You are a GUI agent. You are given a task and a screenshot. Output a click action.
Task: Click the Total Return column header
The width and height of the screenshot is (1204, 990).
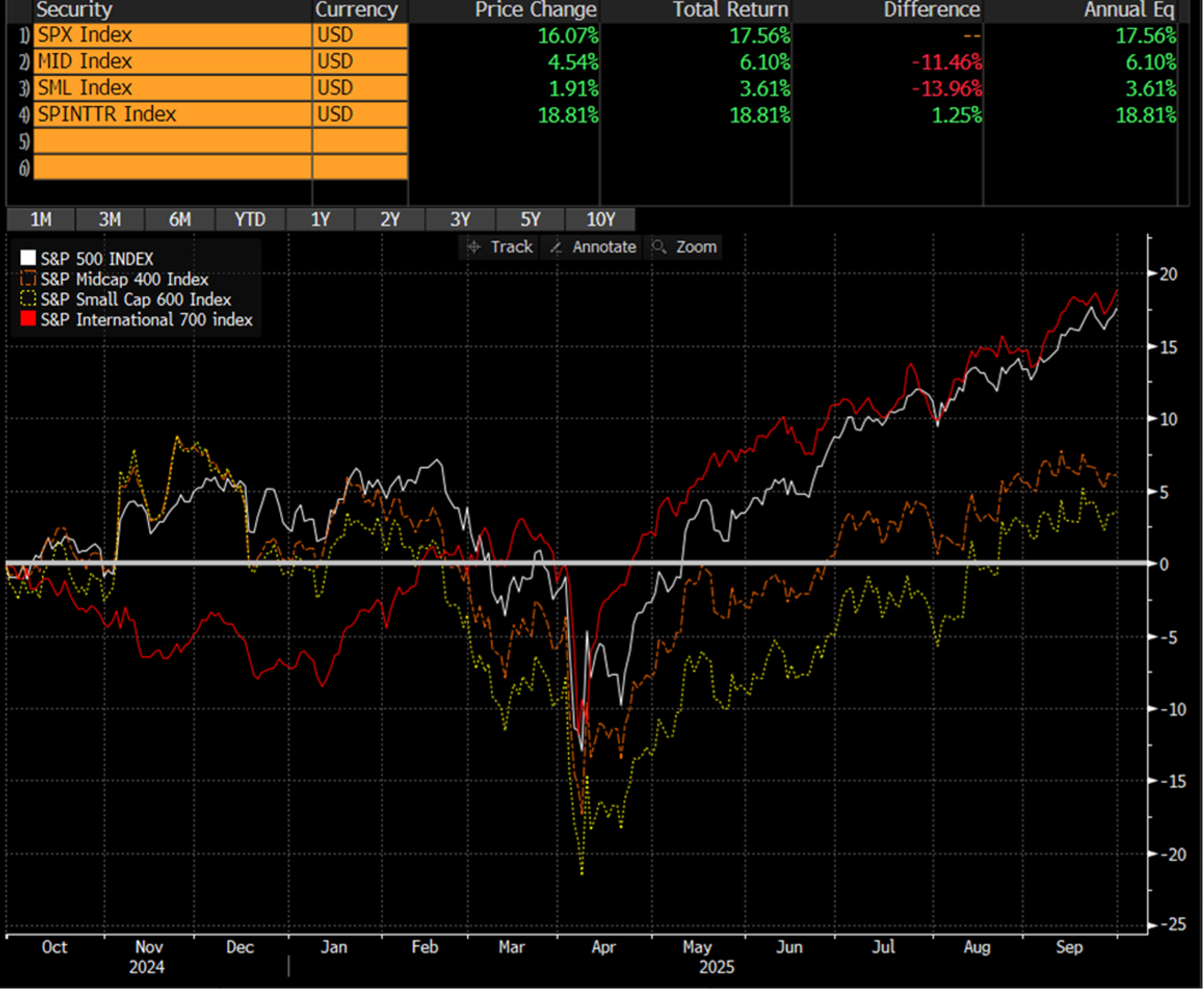(730, 10)
